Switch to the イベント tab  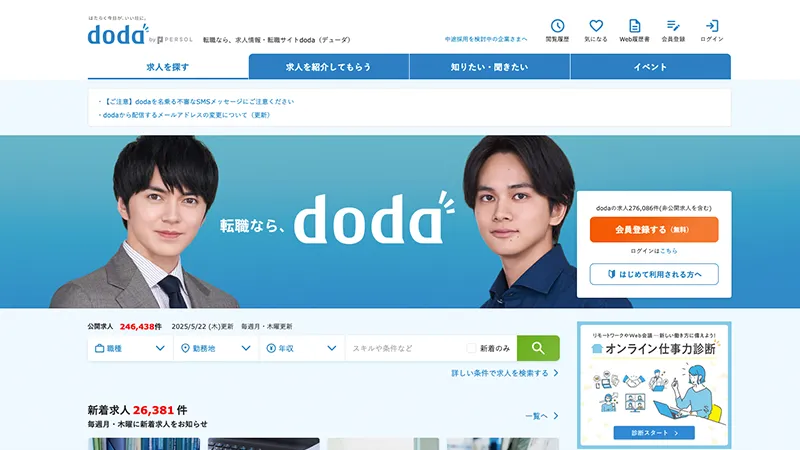[651, 67]
